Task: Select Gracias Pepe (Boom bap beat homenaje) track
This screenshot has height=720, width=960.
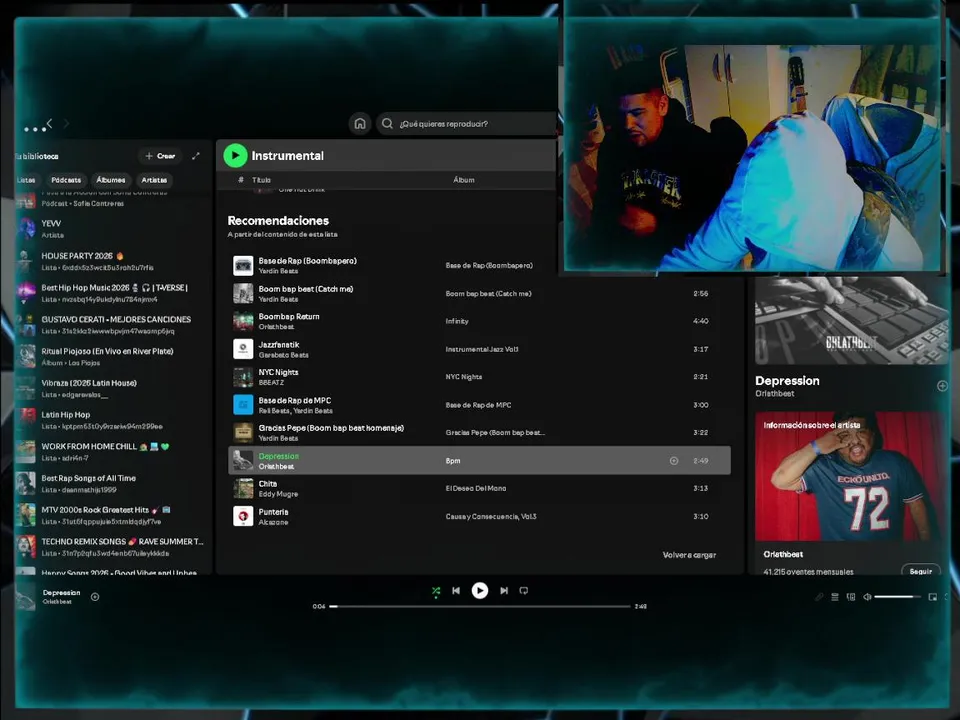Action: coord(331,428)
